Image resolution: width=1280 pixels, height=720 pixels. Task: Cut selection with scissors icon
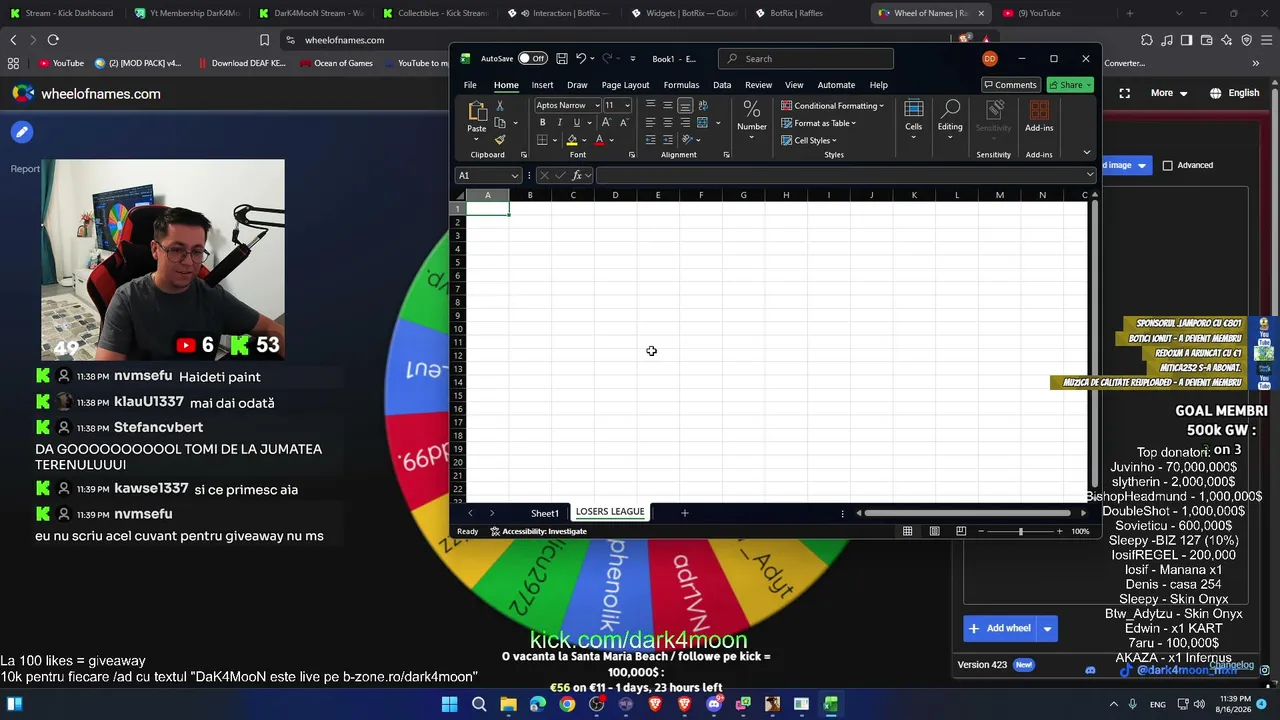click(500, 106)
